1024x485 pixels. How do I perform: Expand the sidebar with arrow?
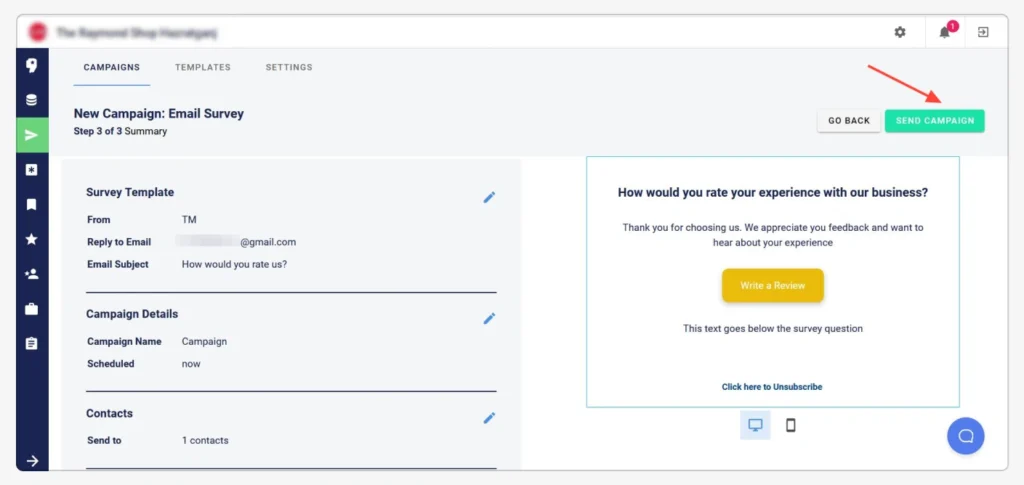pyautogui.click(x=32, y=461)
